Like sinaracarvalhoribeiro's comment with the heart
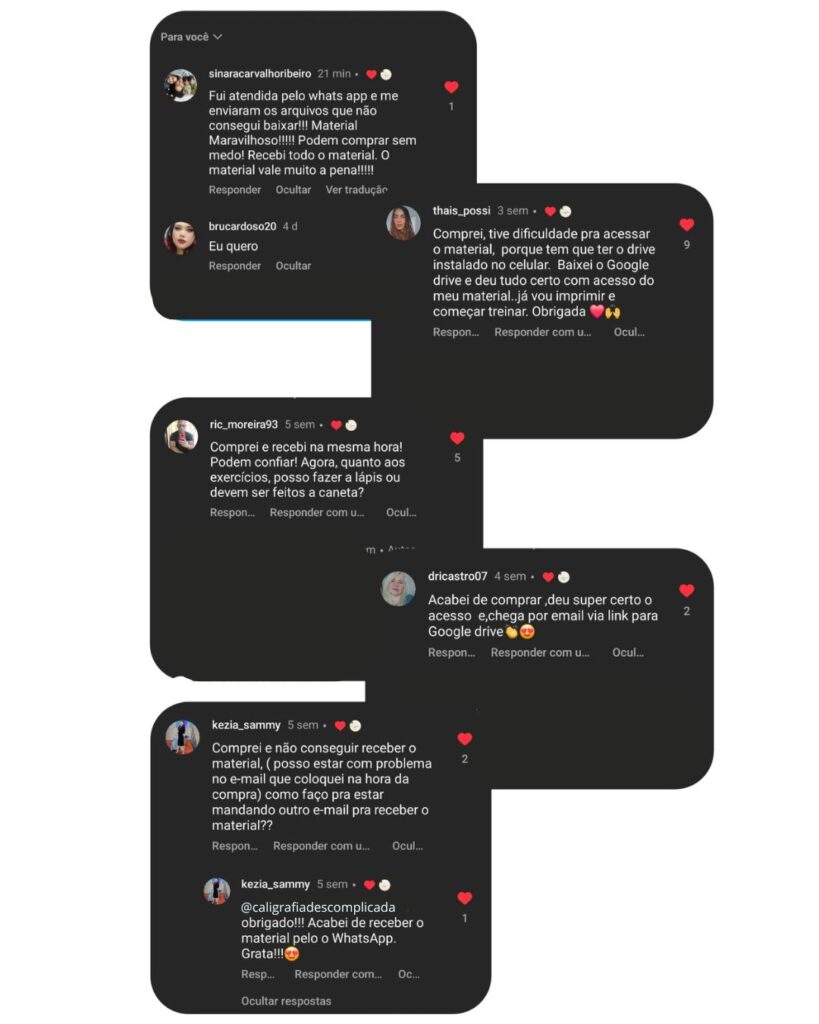This screenshot has width=819, height=1024. [451, 87]
